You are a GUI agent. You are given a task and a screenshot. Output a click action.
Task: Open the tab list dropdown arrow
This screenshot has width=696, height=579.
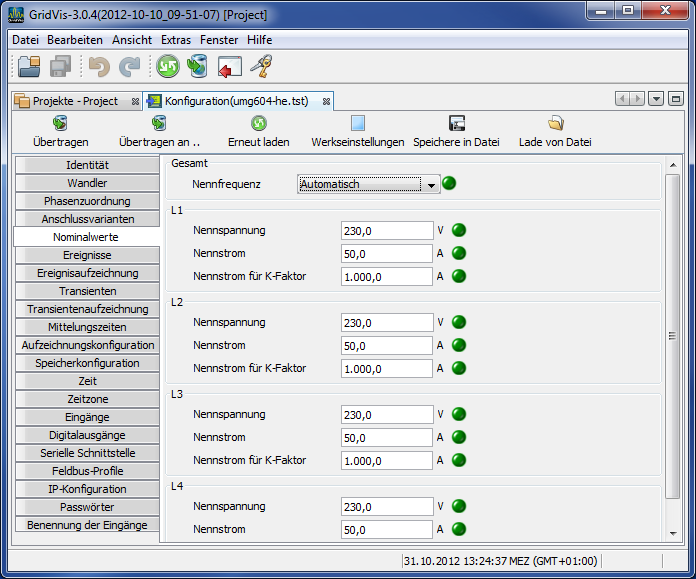click(656, 99)
